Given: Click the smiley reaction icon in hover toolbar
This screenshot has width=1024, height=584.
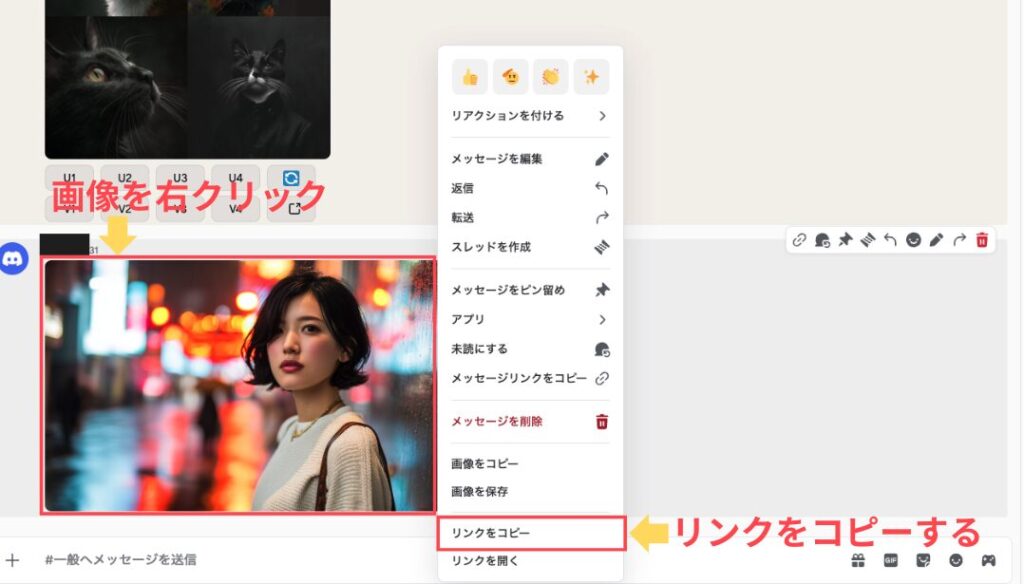Looking at the screenshot, I should pyautogui.click(x=913, y=240).
